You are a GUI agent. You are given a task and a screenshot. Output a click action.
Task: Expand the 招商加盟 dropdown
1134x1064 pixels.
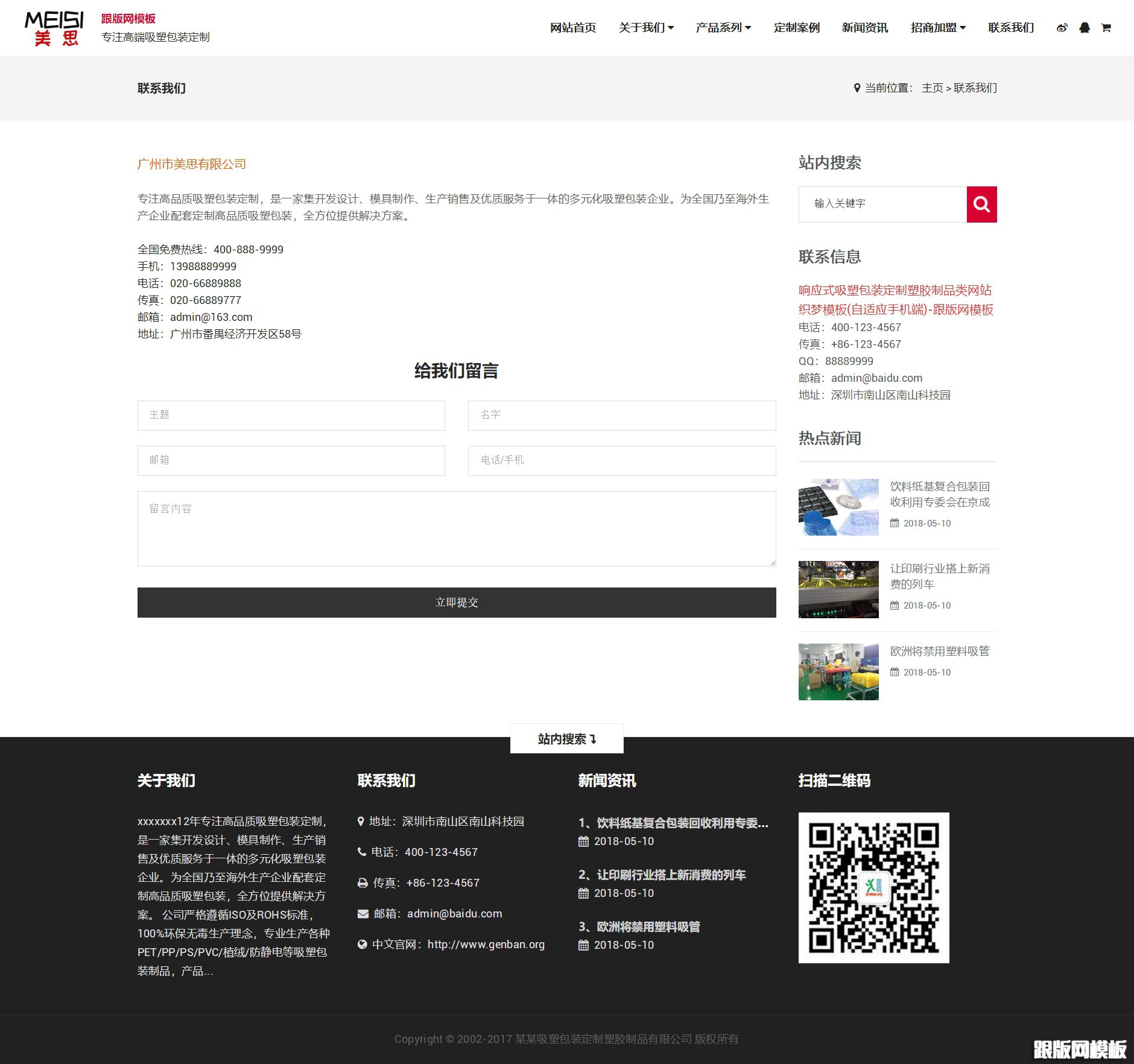(937, 28)
